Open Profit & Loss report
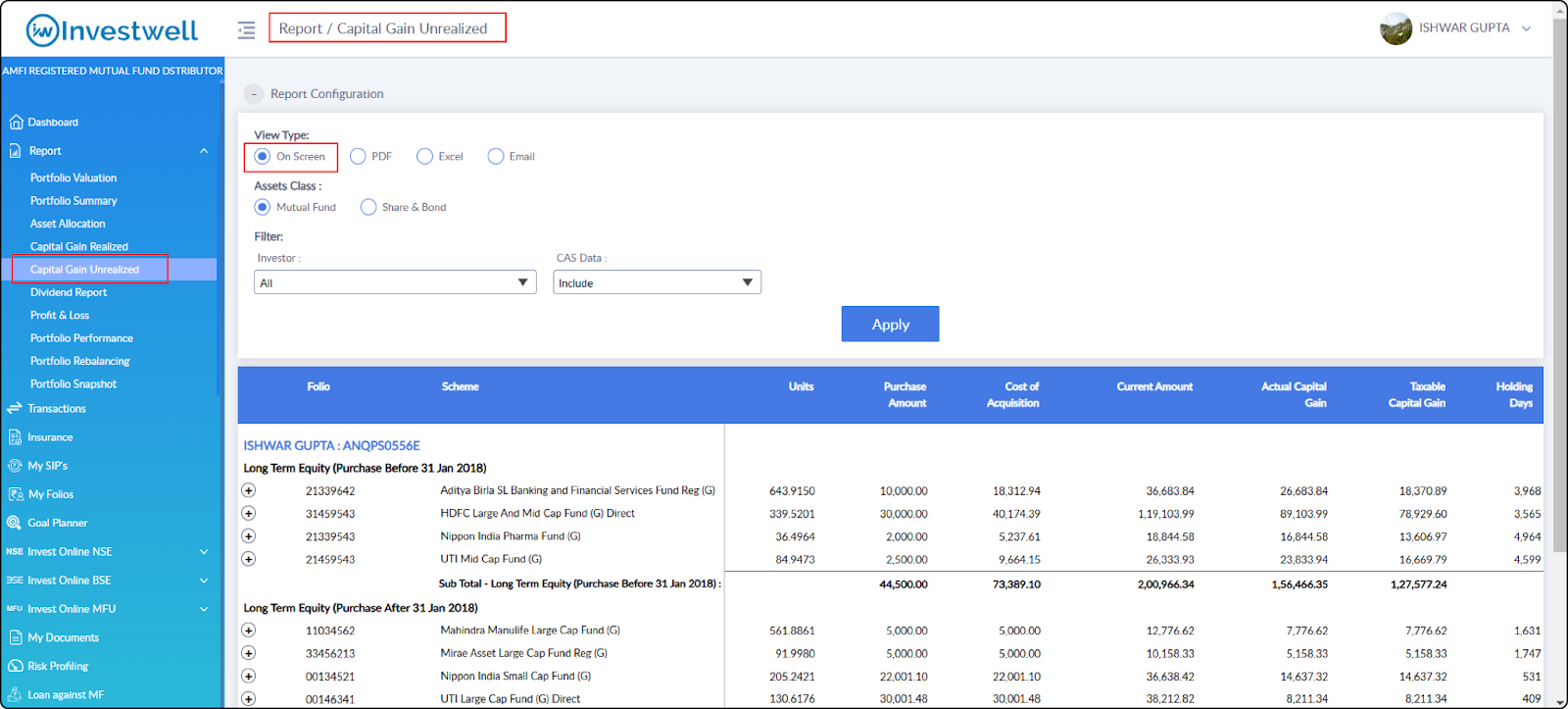The width and height of the screenshot is (1568, 709). click(x=60, y=315)
